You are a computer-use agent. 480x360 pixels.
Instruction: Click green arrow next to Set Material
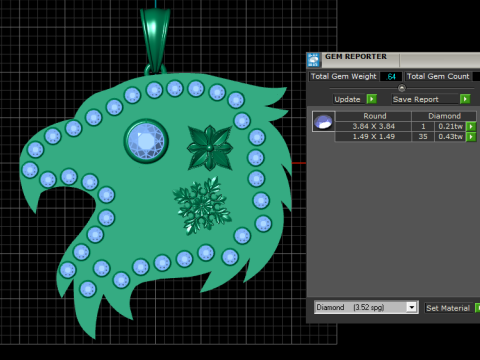(x=477, y=308)
